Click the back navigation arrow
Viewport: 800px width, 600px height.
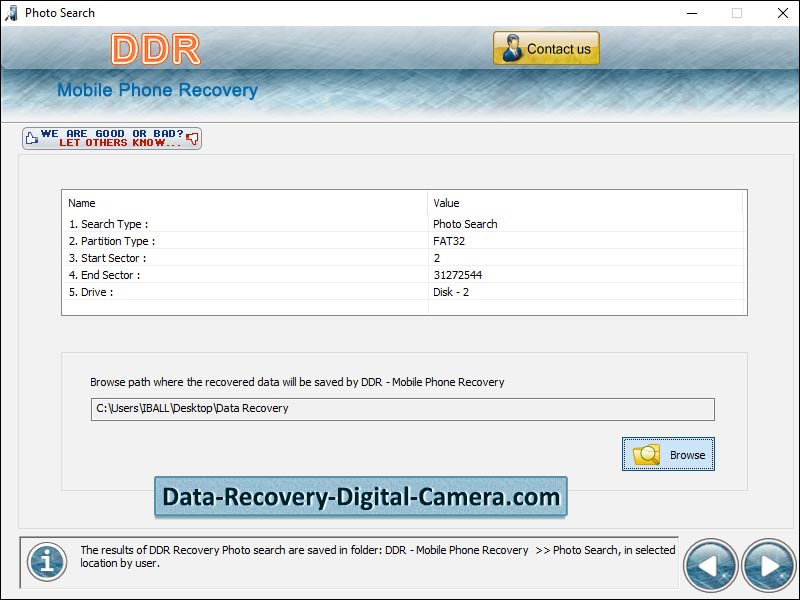(710, 565)
